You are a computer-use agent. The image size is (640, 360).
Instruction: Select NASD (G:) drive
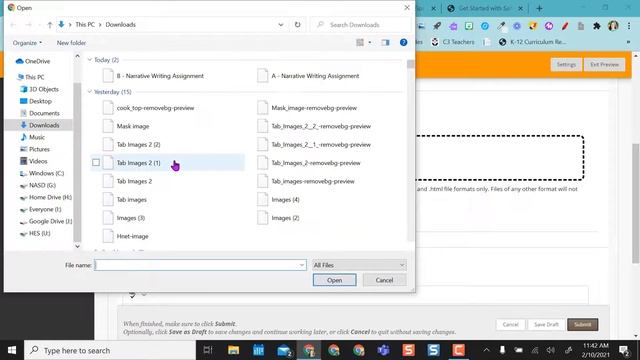click(x=38, y=185)
